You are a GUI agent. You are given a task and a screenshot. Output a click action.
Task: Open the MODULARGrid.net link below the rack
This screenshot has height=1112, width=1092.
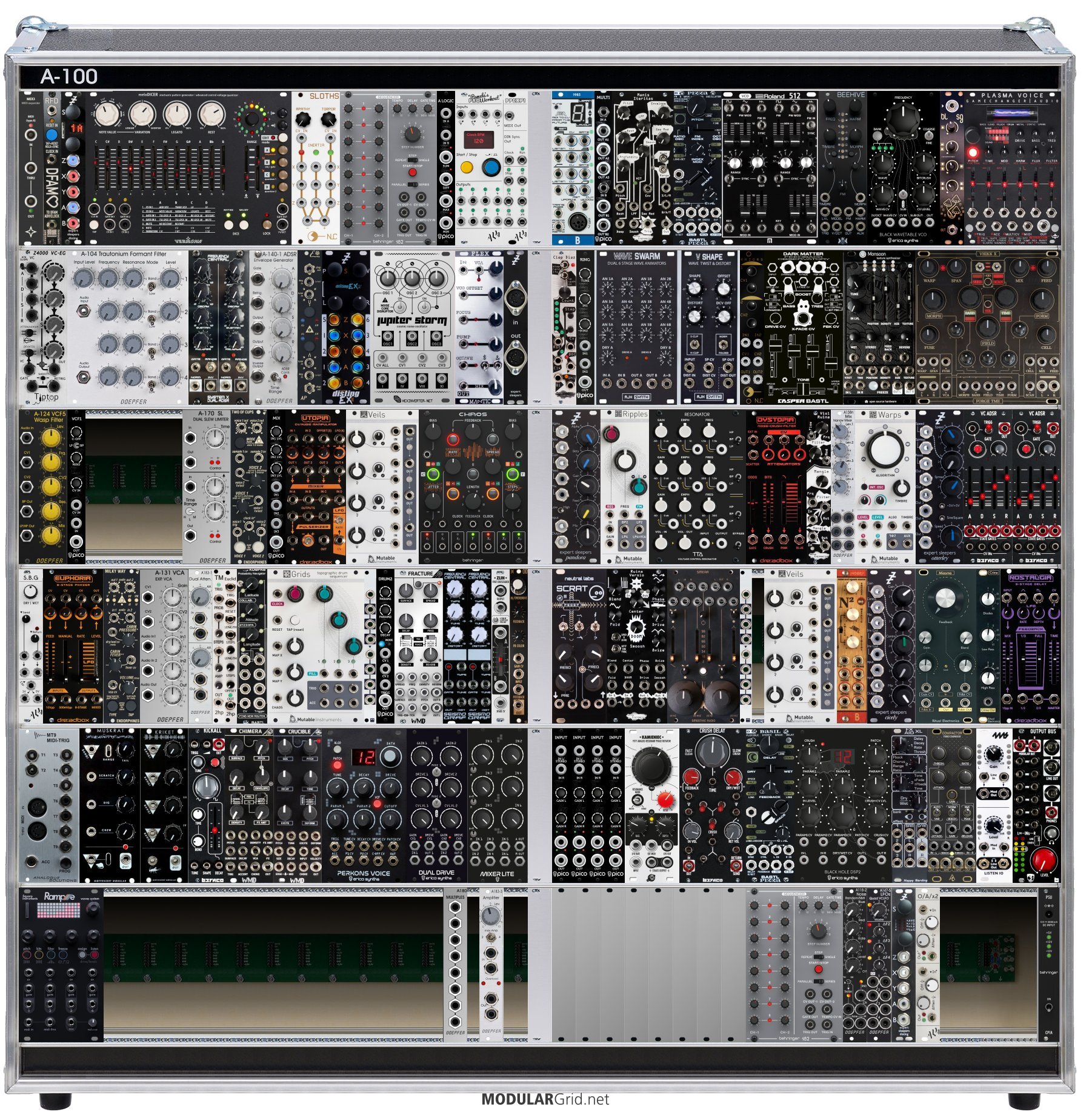coord(545,1099)
